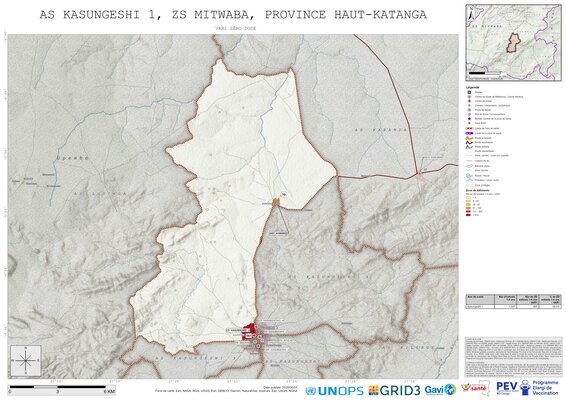Click the statistics table under the legend
The image size is (566, 400).
tap(513, 301)
